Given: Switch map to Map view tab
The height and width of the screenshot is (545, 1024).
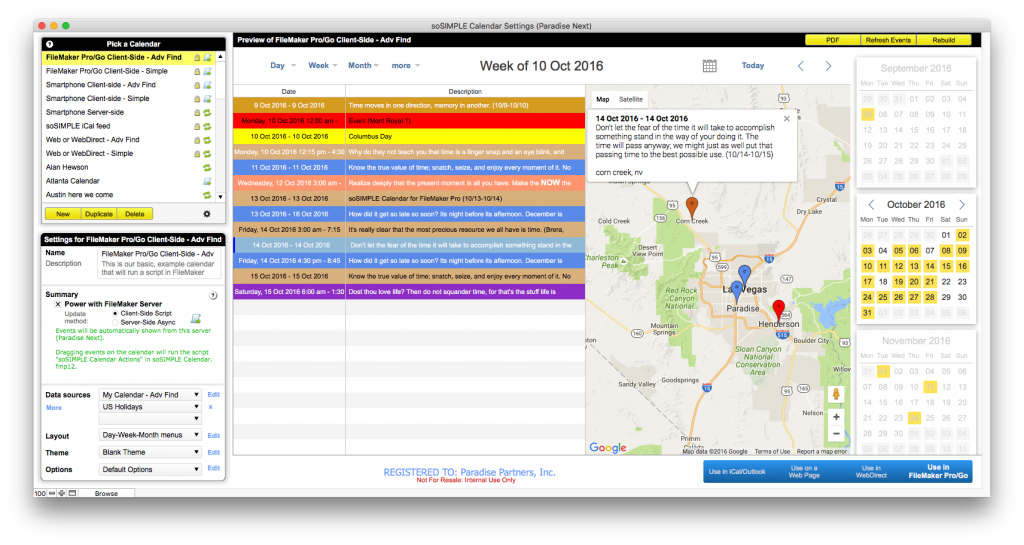Looking at the screenshot, I should [x=603, y=99].
